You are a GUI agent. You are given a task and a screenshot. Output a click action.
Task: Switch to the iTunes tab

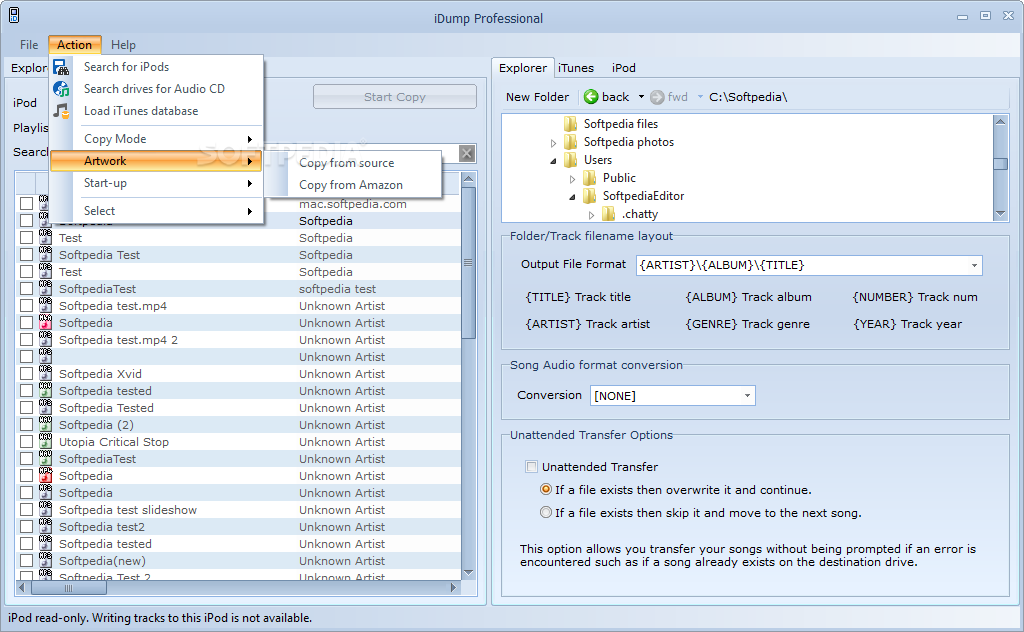[x=576, y=68]
